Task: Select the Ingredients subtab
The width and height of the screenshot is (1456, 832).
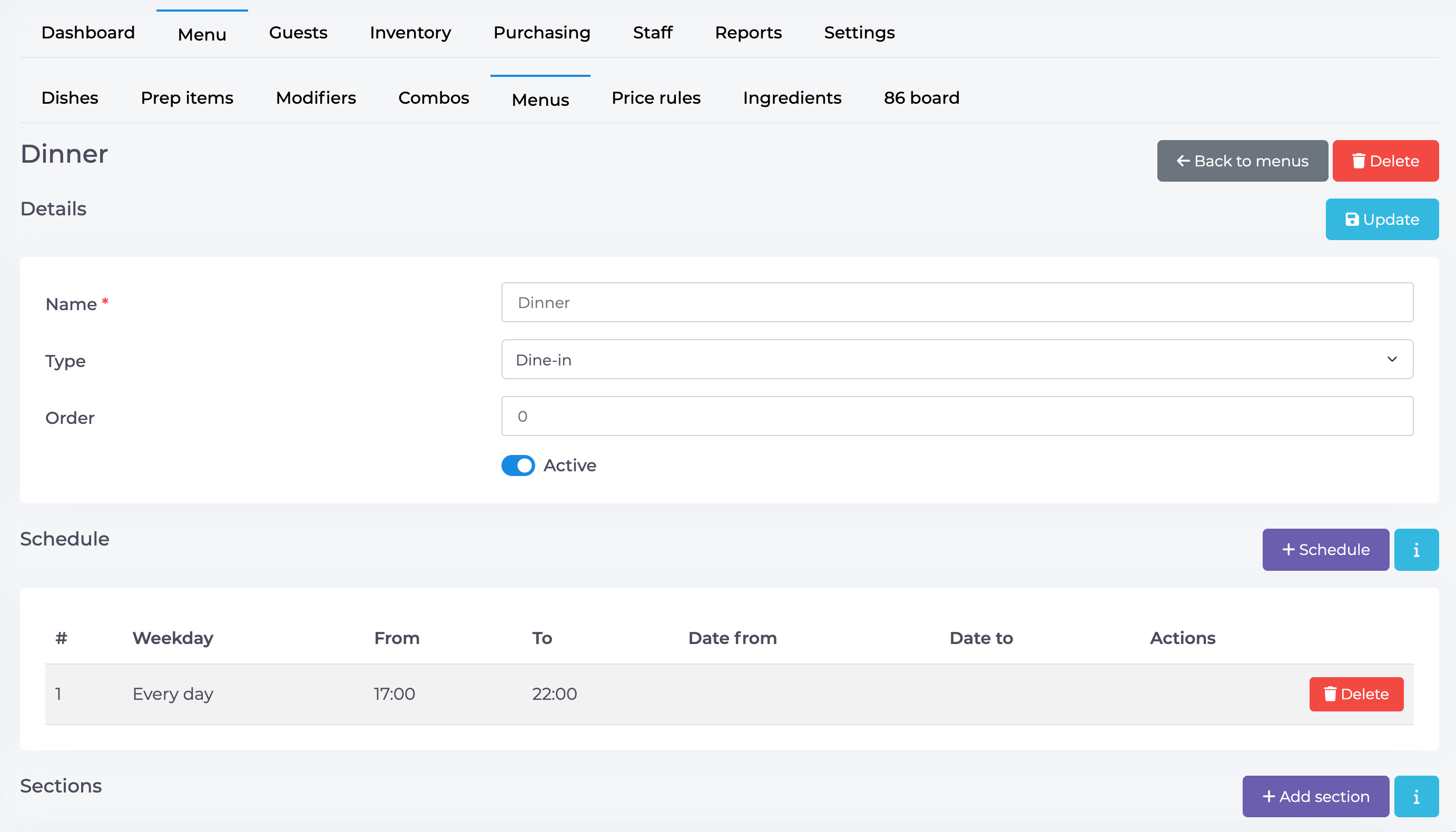Action: coord(792,98)
